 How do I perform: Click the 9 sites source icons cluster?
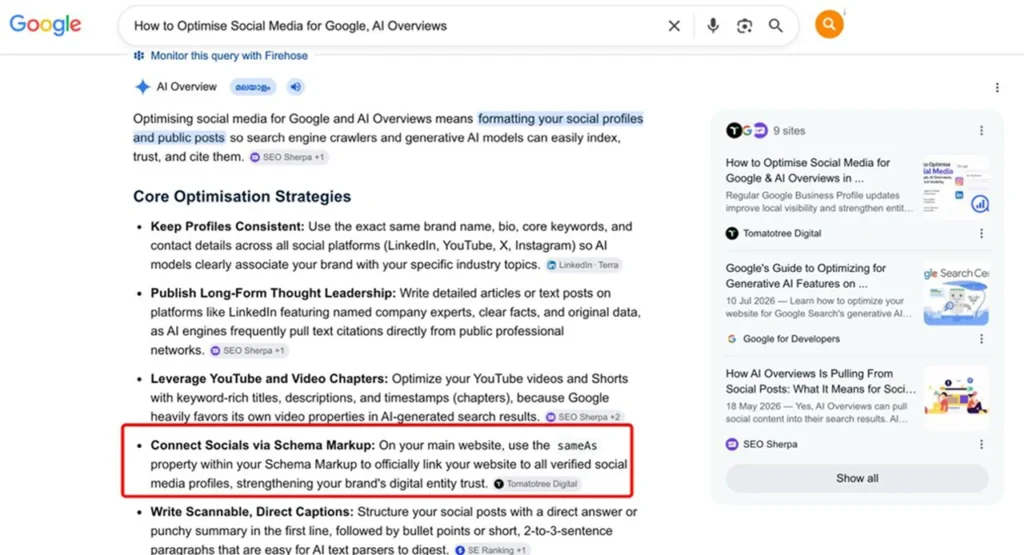pyautogui.click(x=746, y=131)
